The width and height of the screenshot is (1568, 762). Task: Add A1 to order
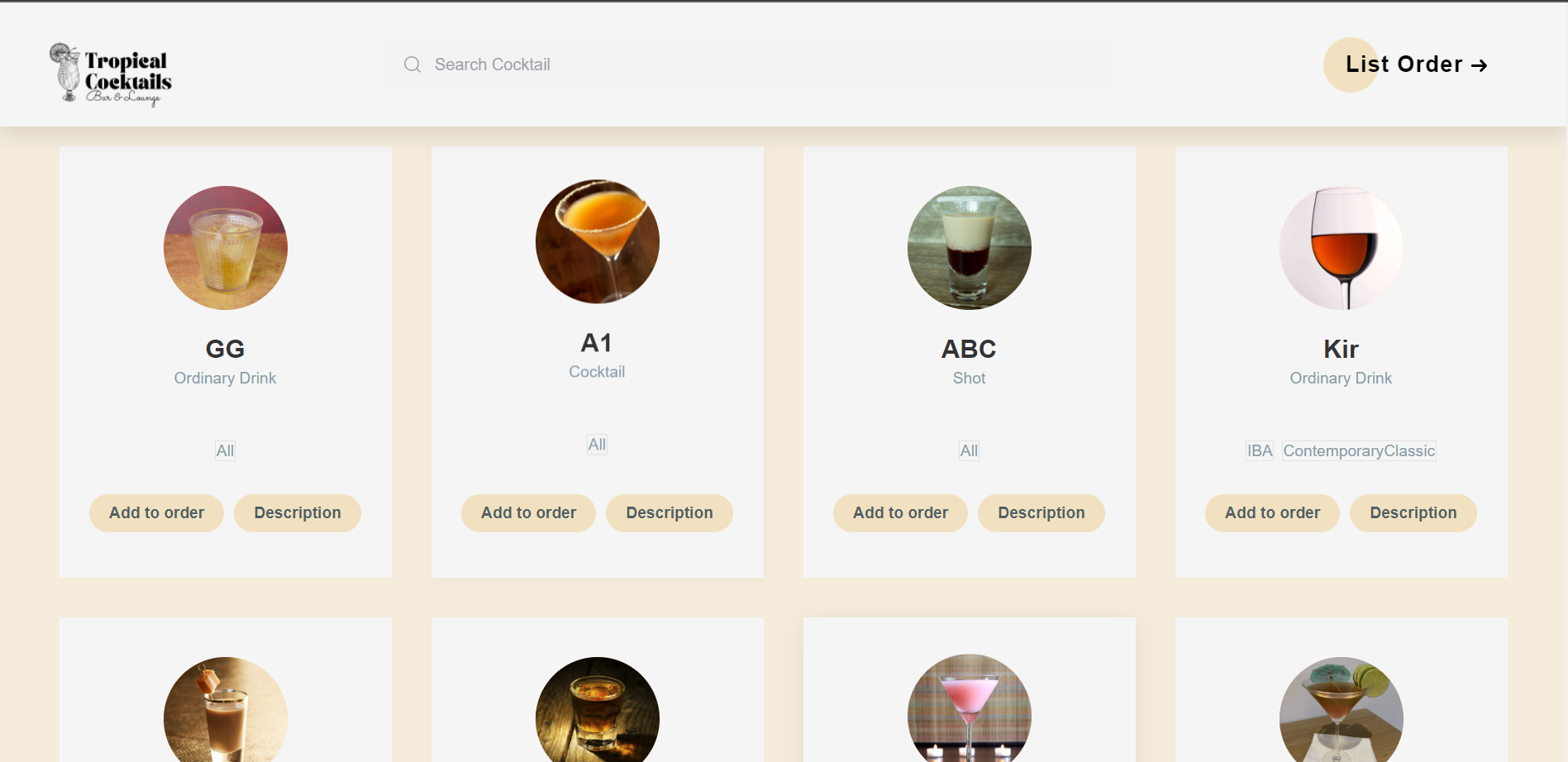[x=529, y=512]
